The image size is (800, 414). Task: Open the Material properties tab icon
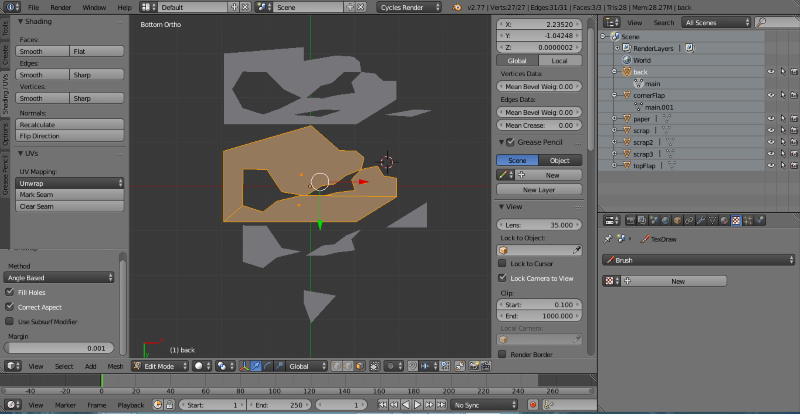coord(724,221)
